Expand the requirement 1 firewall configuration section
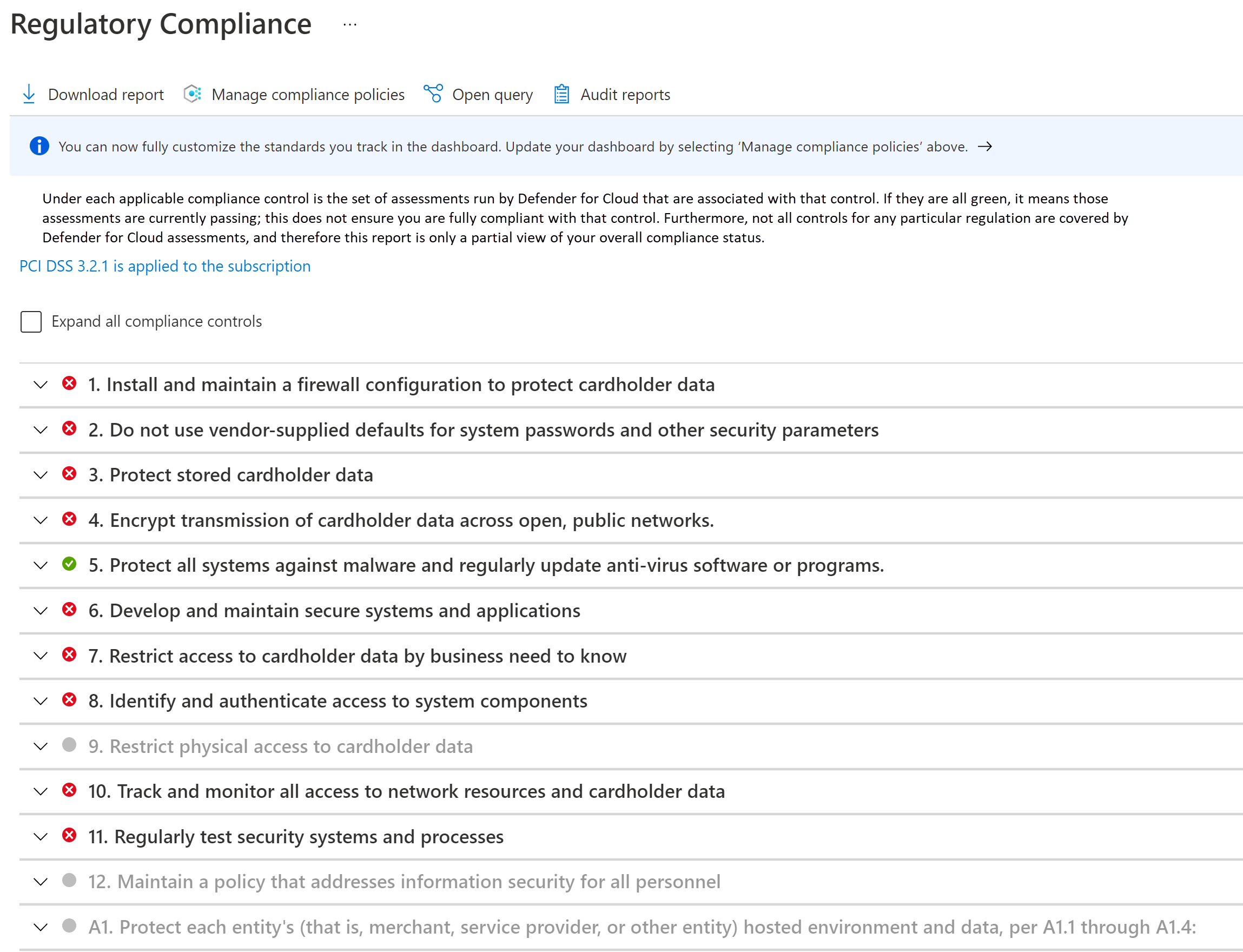Viewport: 1243px width, 952px height. [x=41, y=384]
